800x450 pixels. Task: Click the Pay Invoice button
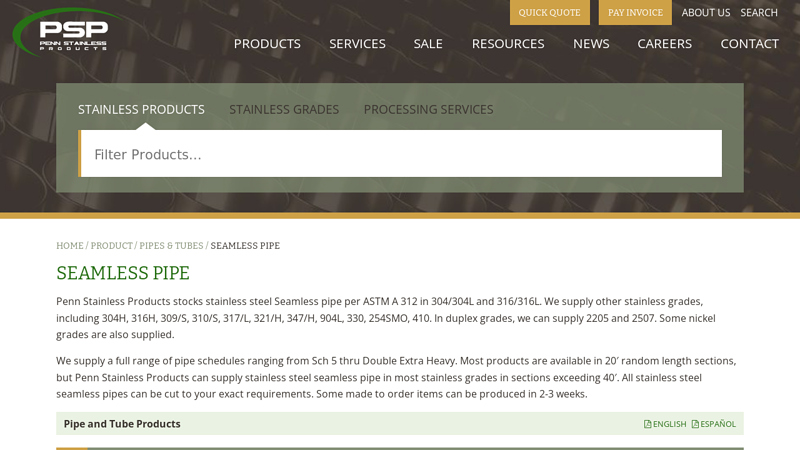(635, 13)
